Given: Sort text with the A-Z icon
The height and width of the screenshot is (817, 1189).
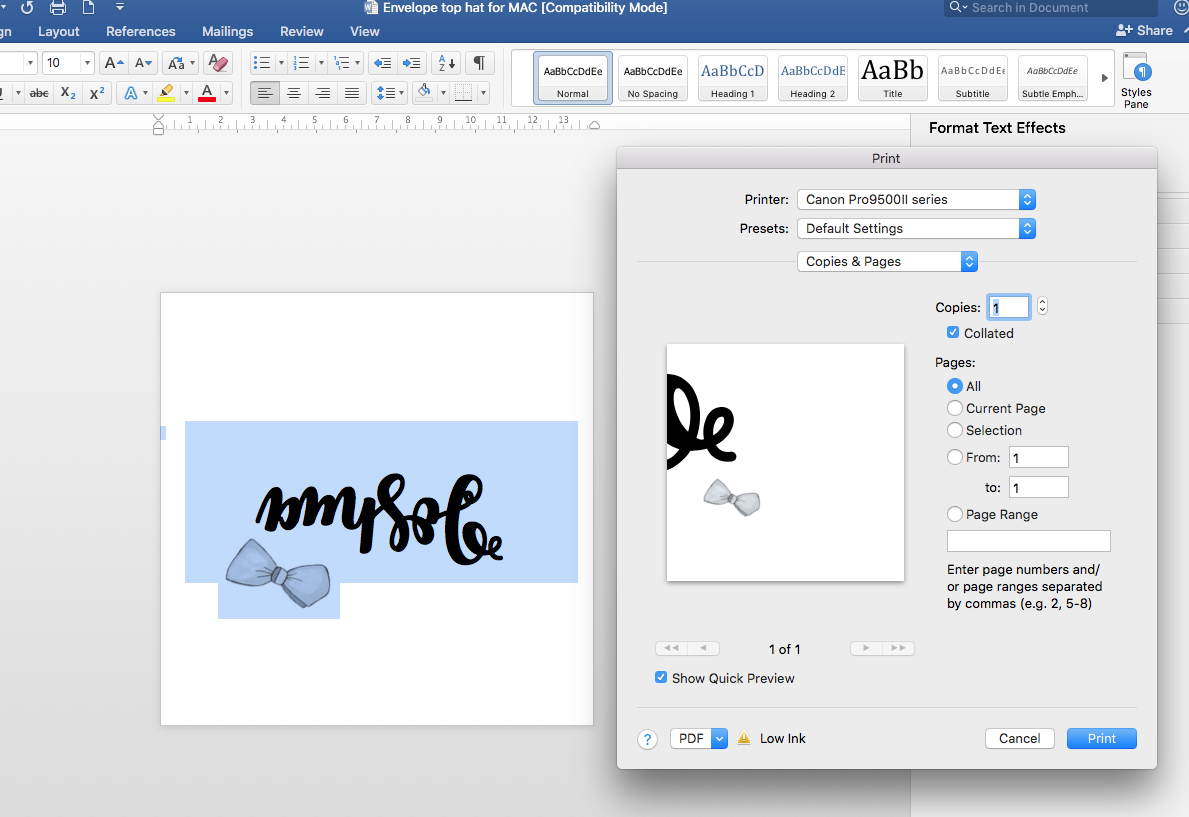Looking at the screenshot, I should pyautogui.click(x=446, y=63).
